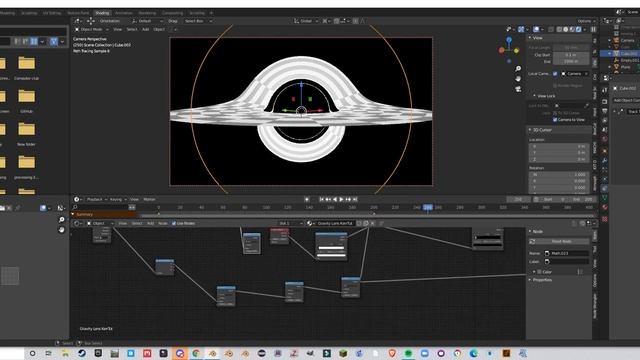The height and width of the screenshot is (360, 640).
Task: Pause the viewport render preview
Action: point(593,29)
